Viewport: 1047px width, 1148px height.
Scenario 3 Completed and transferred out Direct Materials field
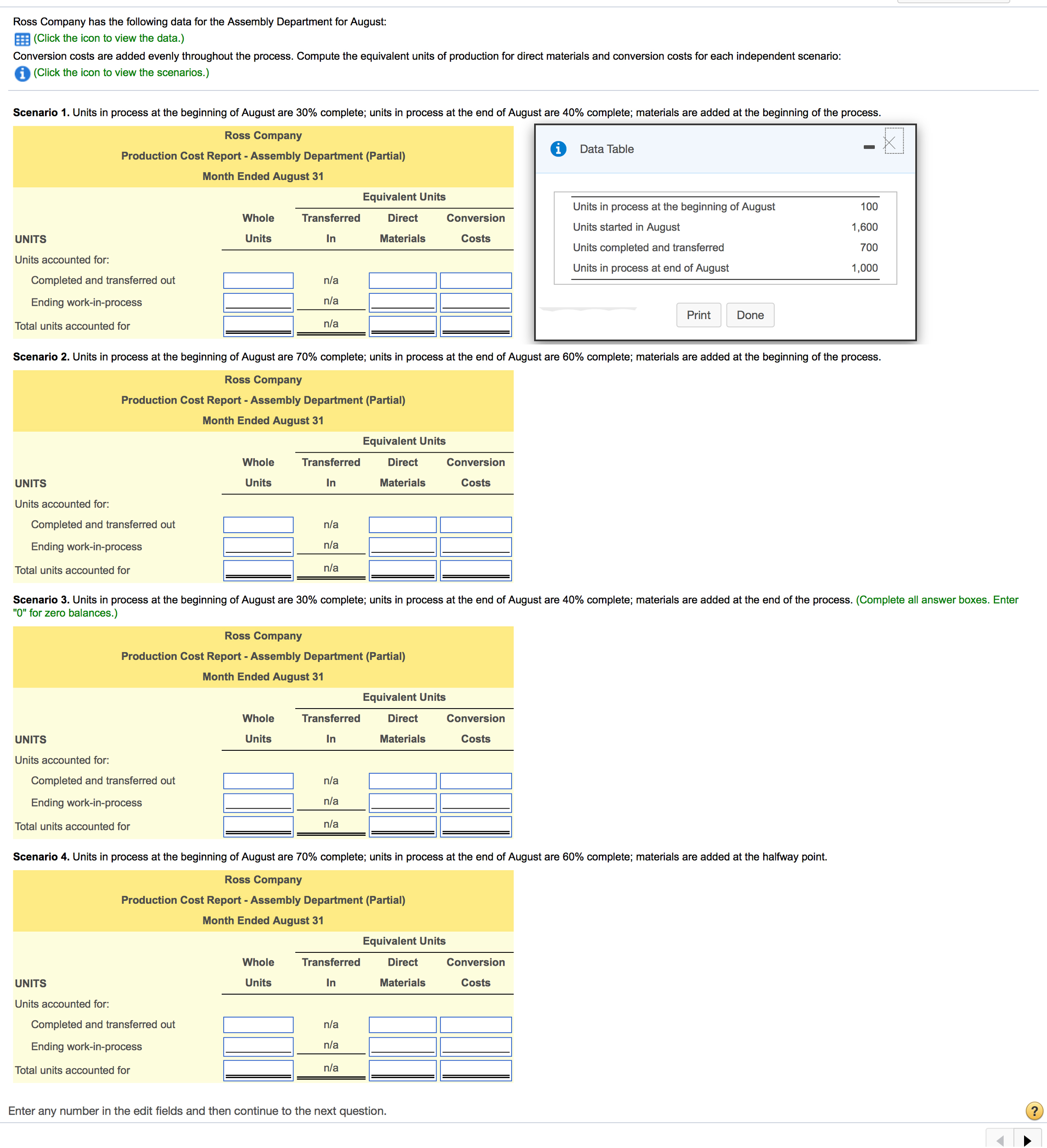click(403, 781)
